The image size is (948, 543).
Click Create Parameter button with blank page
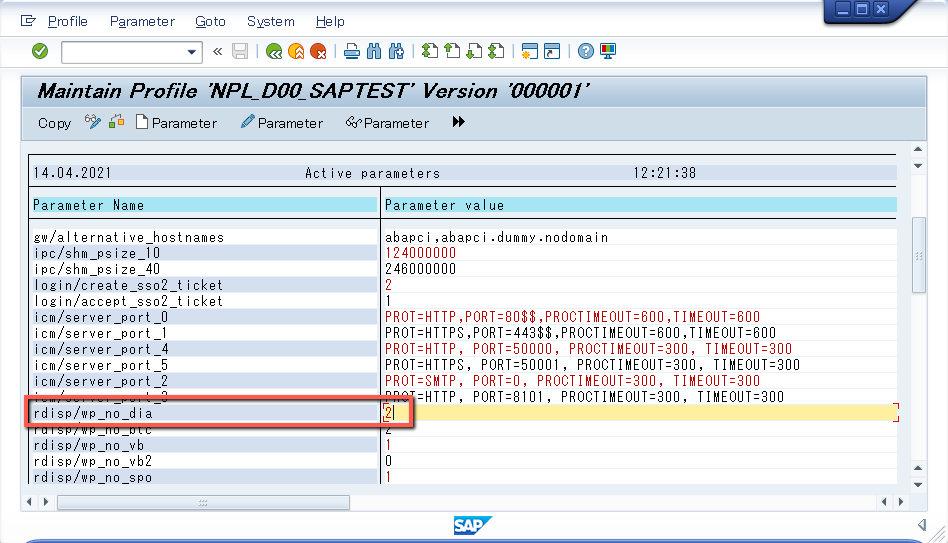(x=176, y=123)
